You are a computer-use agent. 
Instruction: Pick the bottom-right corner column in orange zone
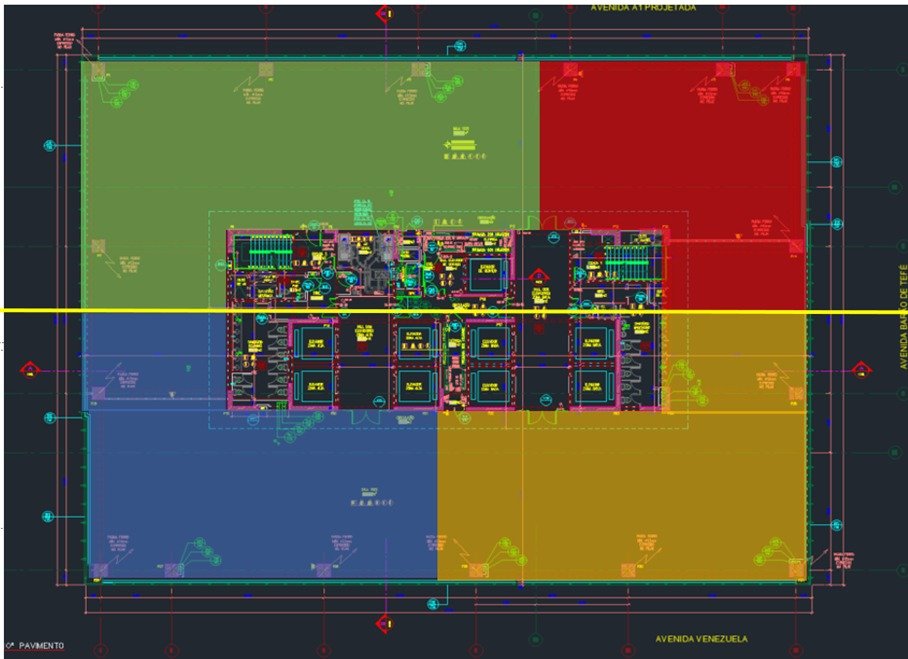[796, 571]
